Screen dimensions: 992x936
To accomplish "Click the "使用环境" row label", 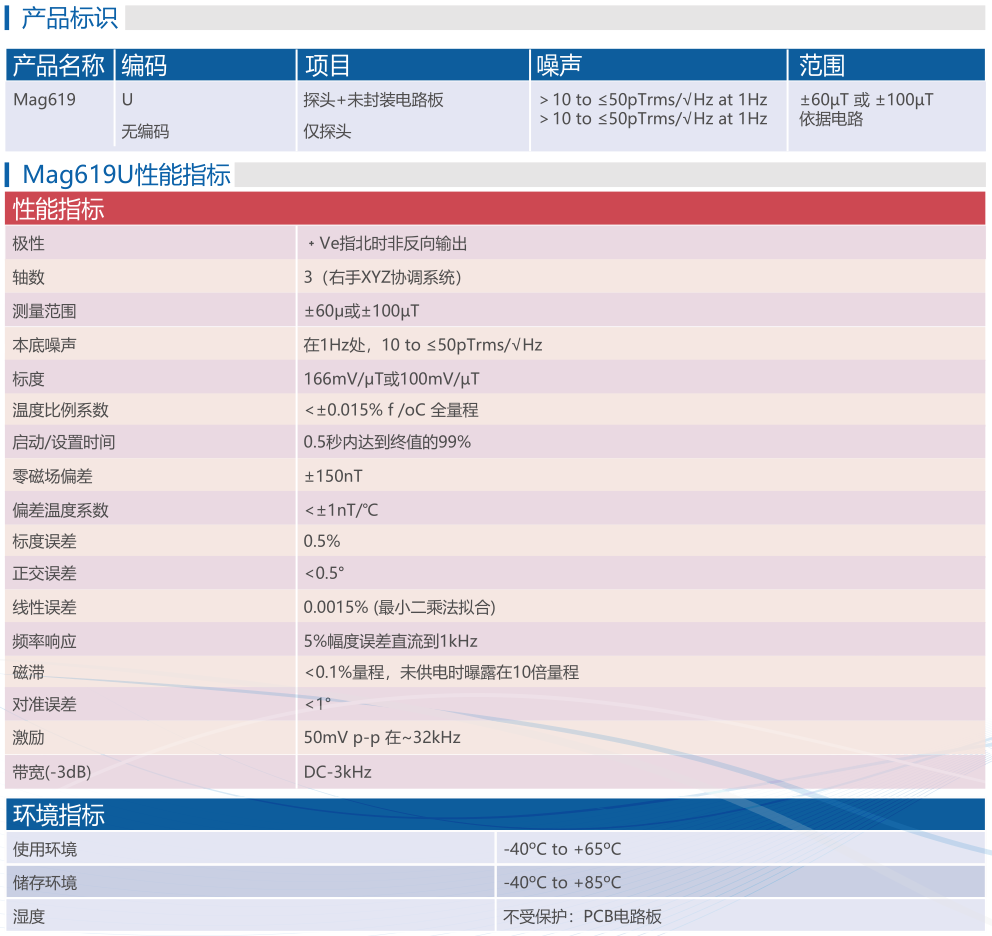I will pyautogui.click(x=45, y=849).
